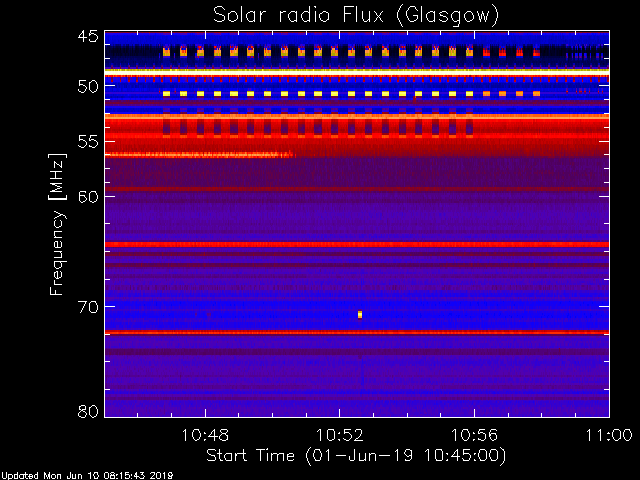This screenshot has width=640, height=480.
Task: Select the 10:52 time tick label
Action: click(339, 436)
